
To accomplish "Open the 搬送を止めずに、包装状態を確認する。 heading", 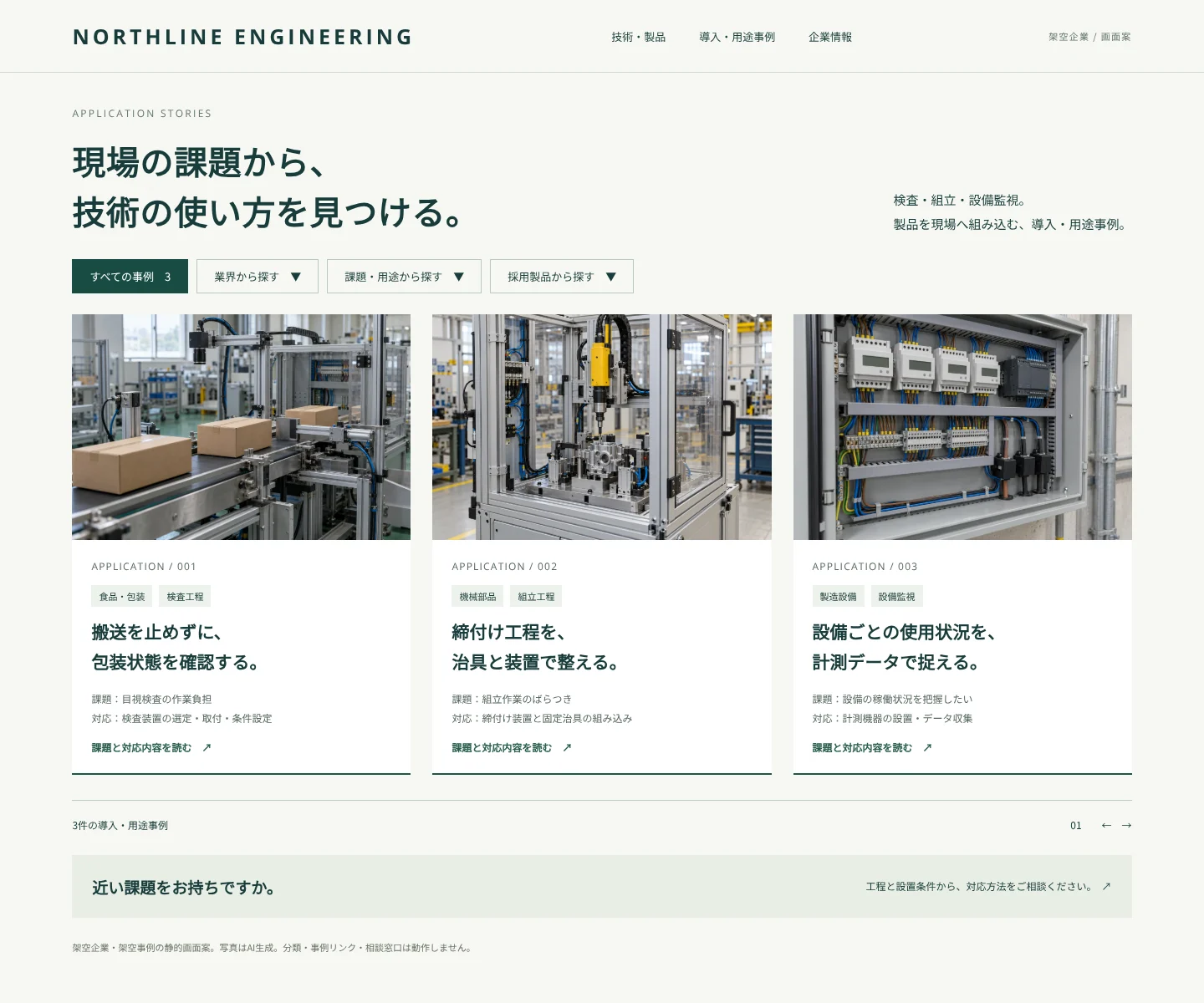I will coord(176,647).
